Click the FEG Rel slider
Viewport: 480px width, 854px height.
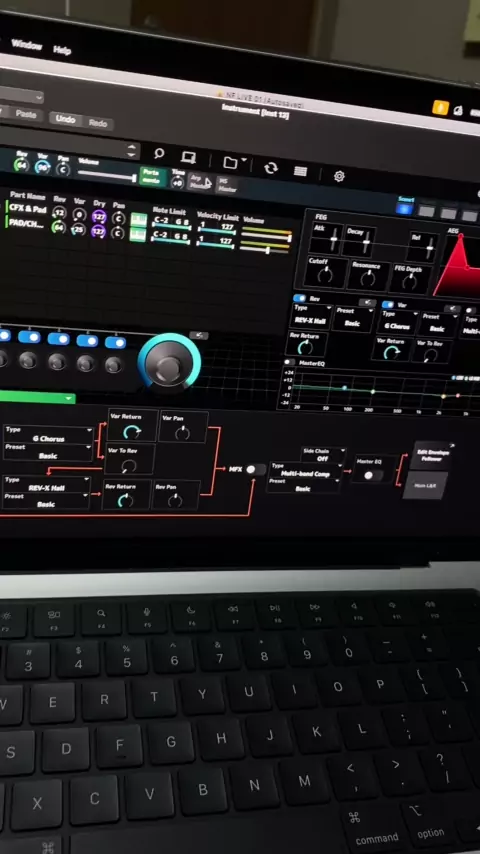tap(429, 248)
